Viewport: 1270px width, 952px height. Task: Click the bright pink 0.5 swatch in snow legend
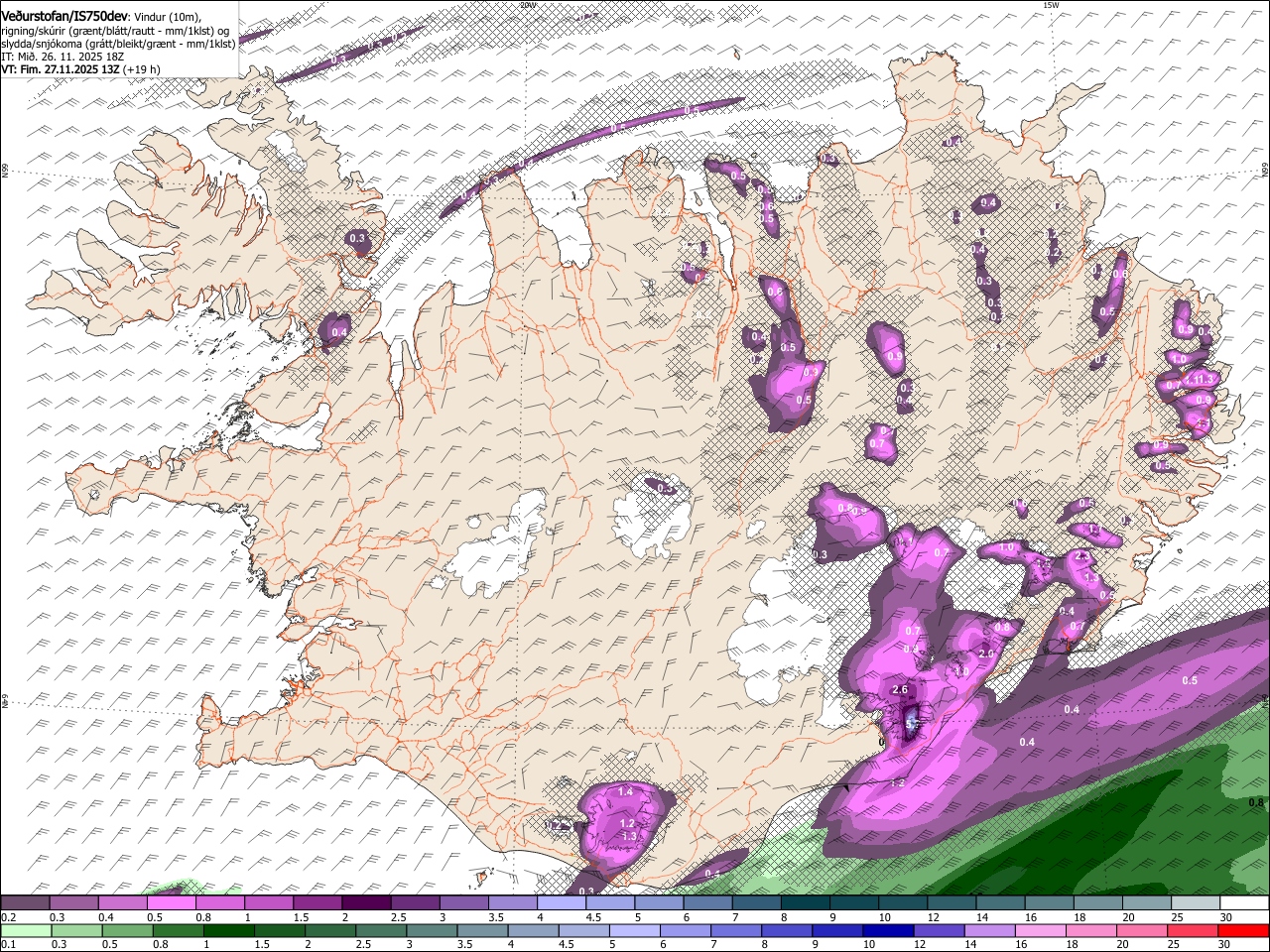click(x=172, y=903)
